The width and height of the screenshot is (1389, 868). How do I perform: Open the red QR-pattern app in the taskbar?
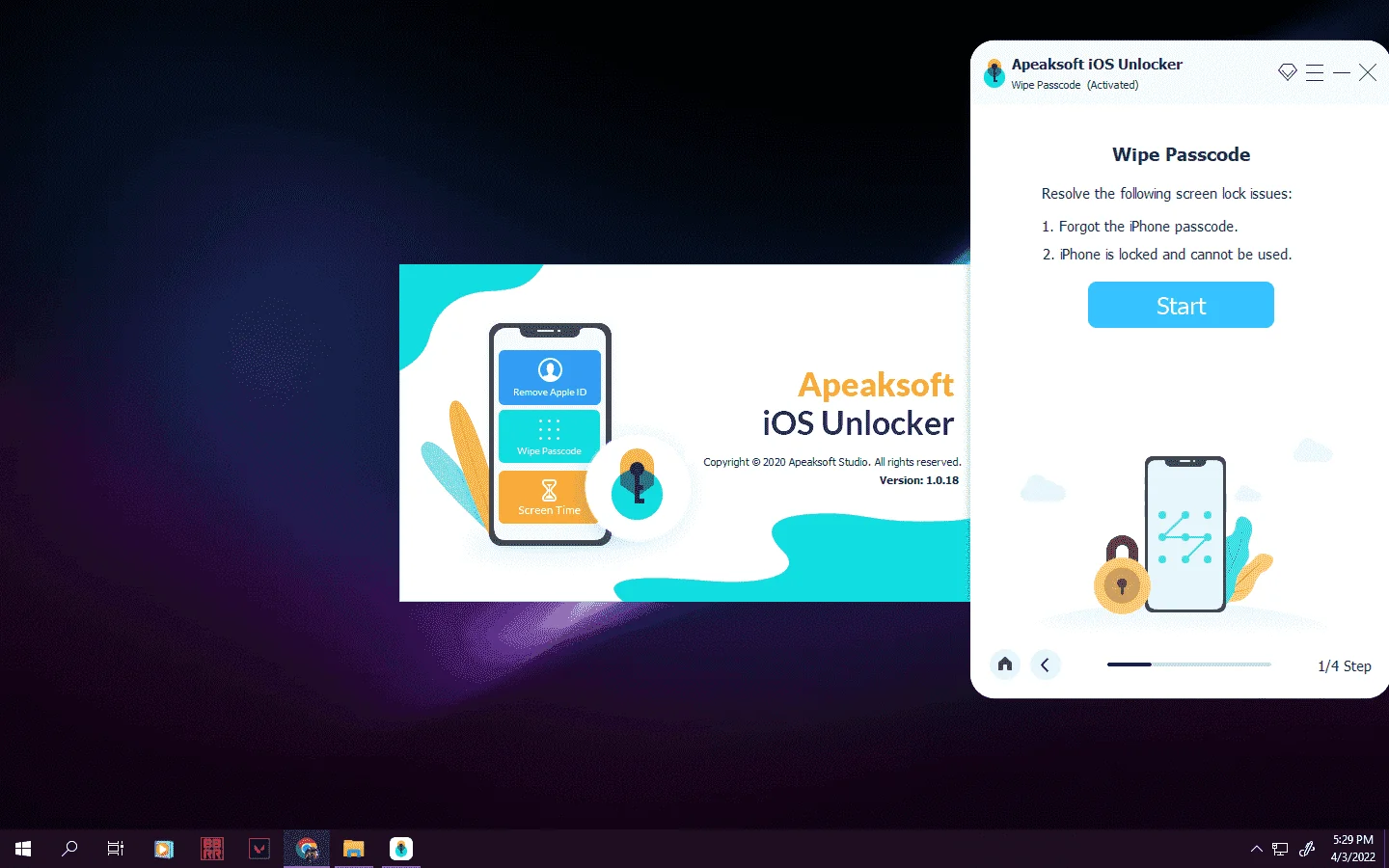212,849
